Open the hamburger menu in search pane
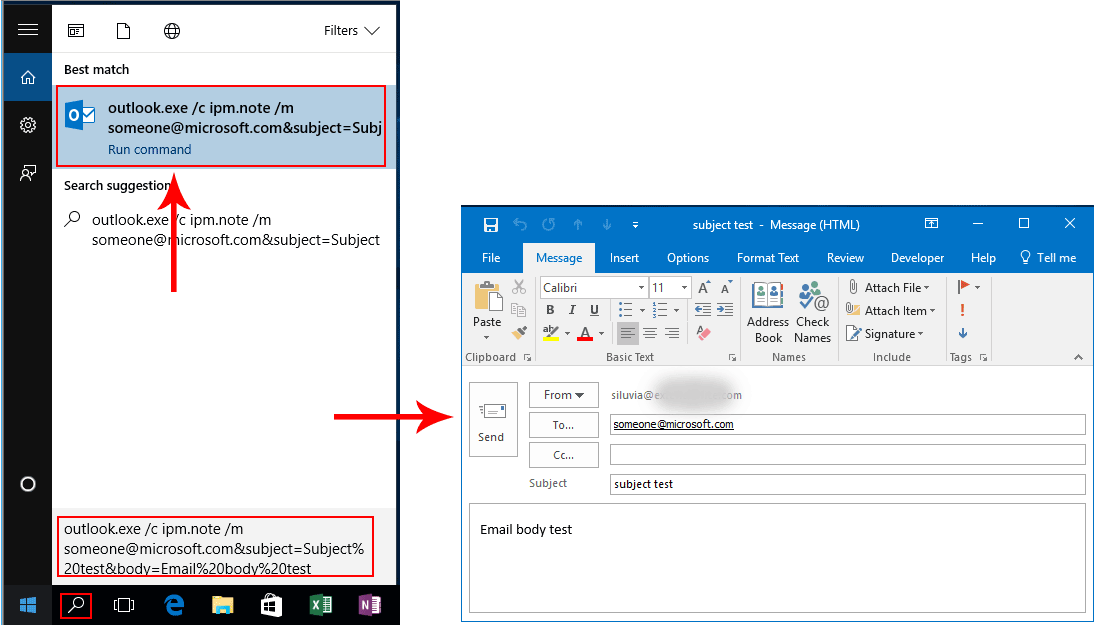 tap(28, 30)
